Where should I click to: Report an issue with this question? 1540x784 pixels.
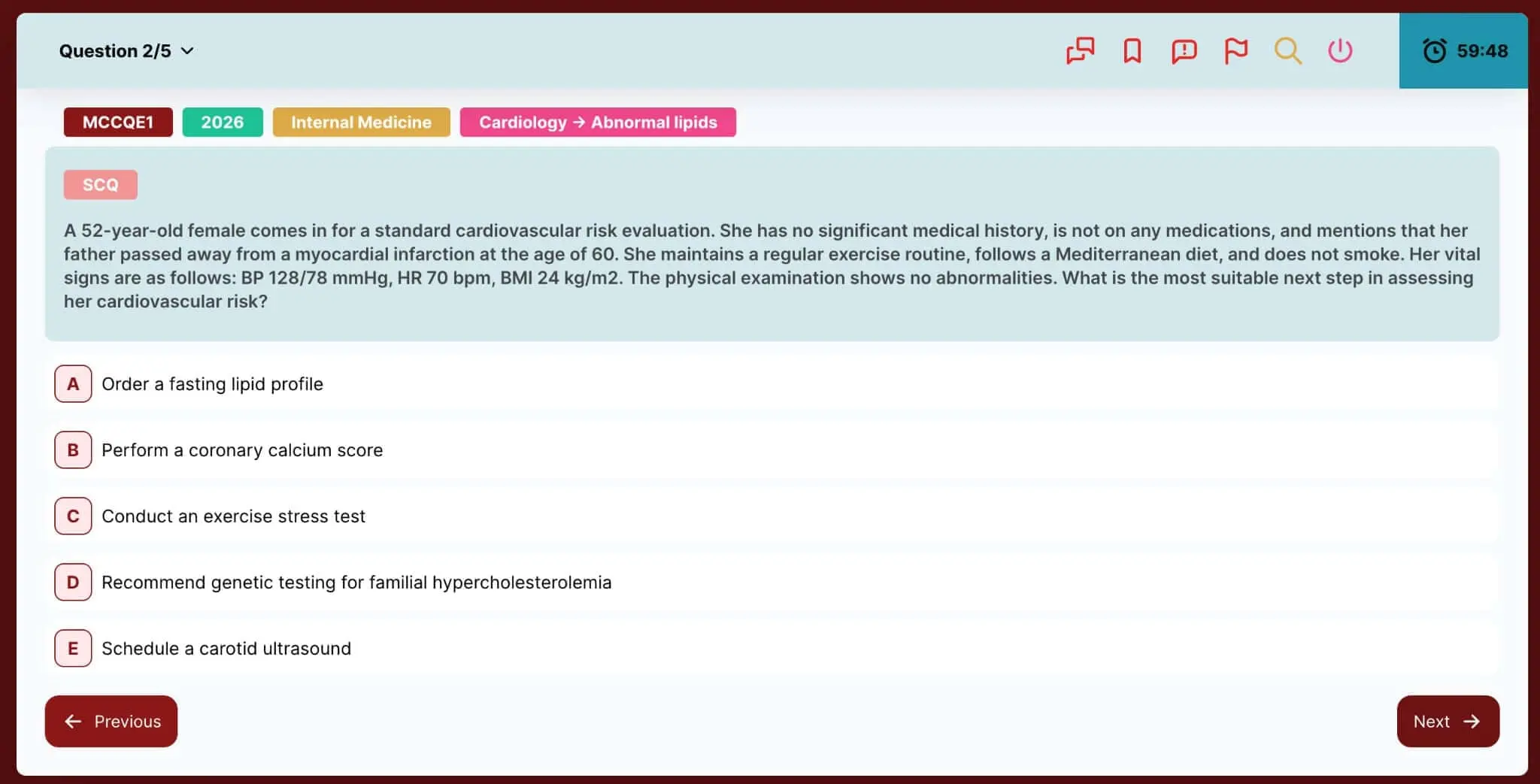point(1183,50)
